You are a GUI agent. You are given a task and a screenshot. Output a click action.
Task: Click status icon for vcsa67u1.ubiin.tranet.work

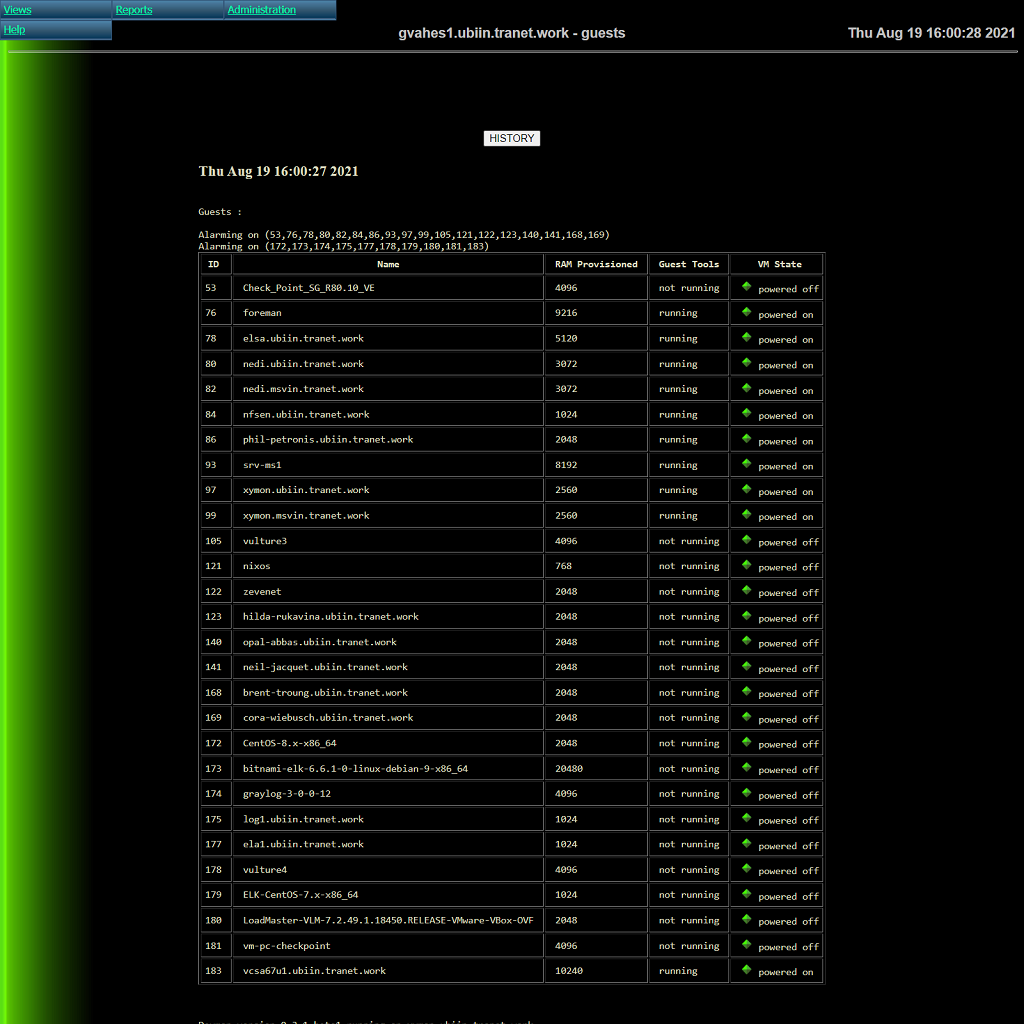click(746, 970)
